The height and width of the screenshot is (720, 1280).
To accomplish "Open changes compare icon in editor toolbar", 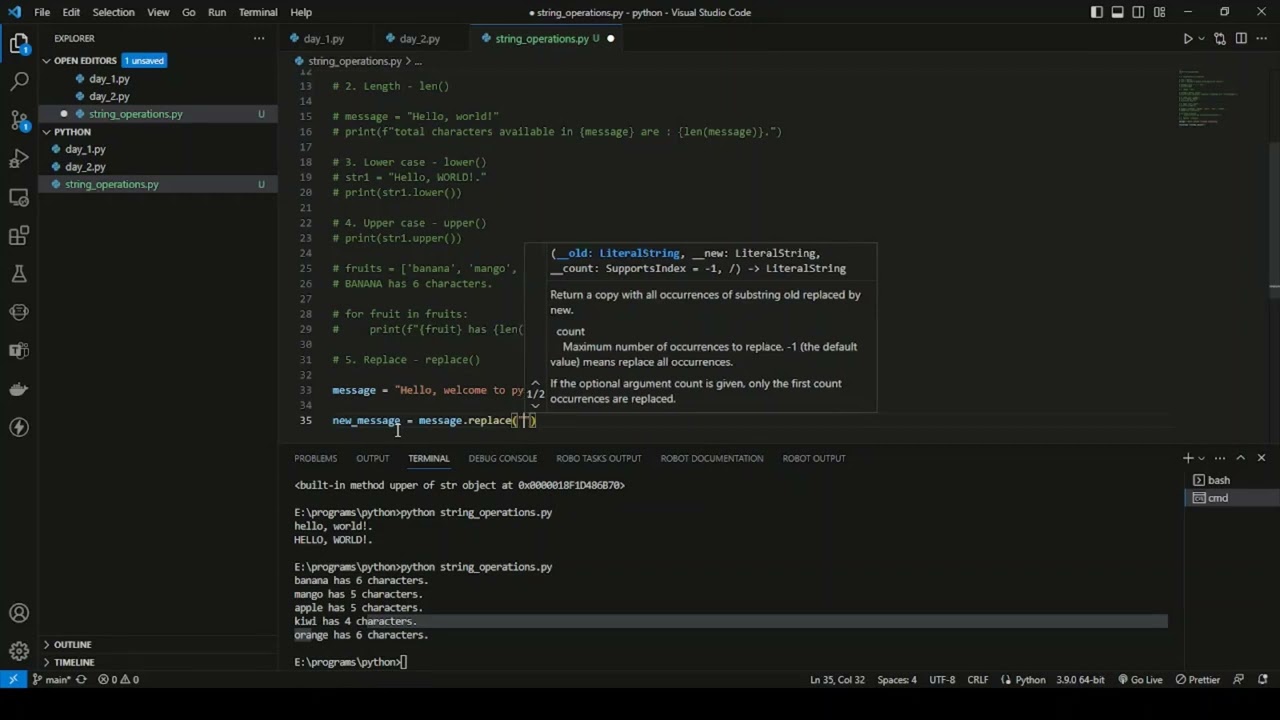I will 1220,39.
